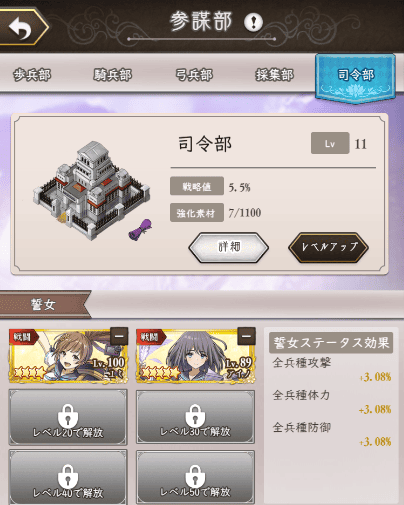Click the 詳細 details button
Viewport: 404px width, 505px height.
[229, 247]
